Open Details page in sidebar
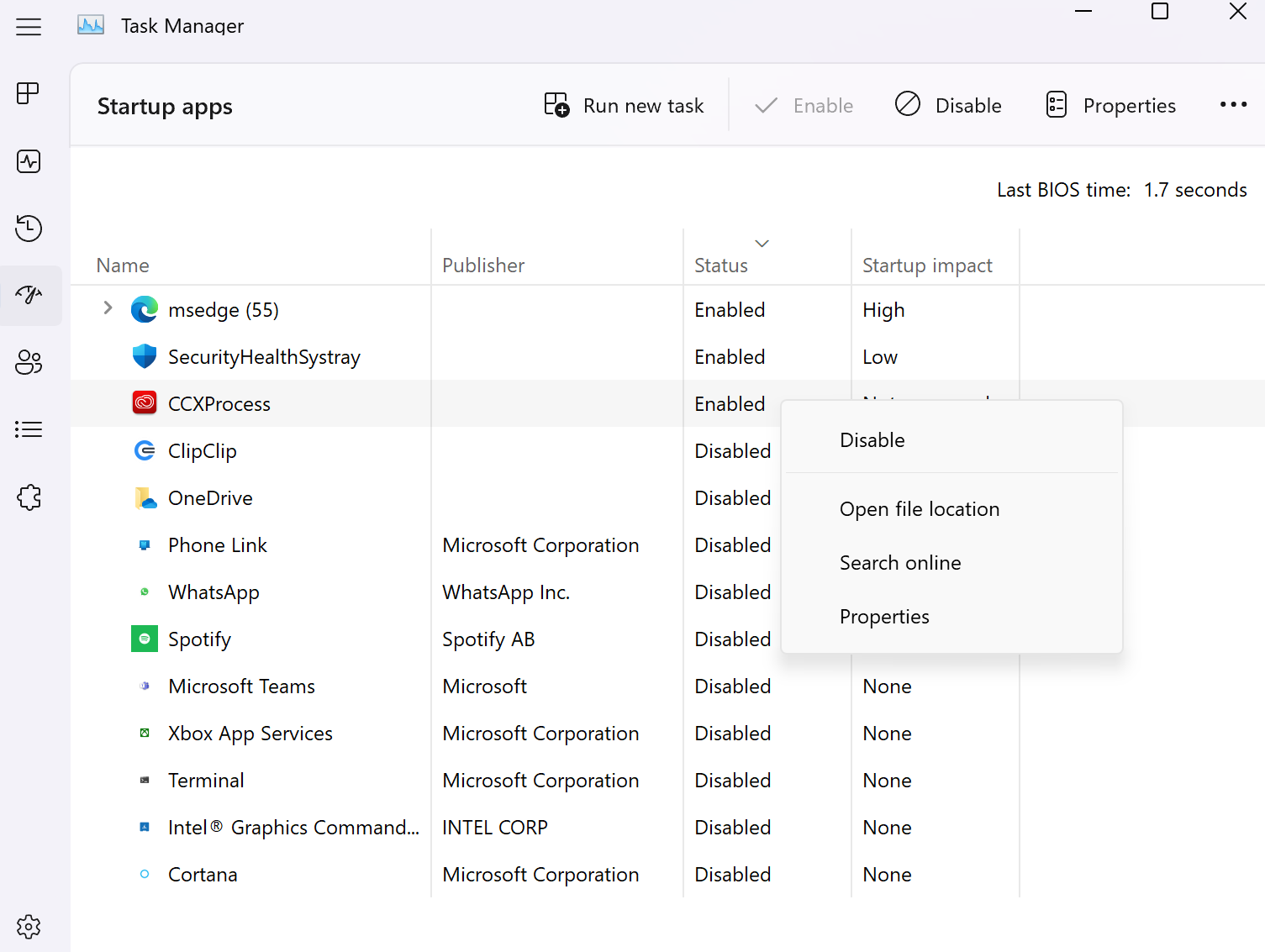The height and width of the screenshot is (952, 1265). click(x=29, y=429)
